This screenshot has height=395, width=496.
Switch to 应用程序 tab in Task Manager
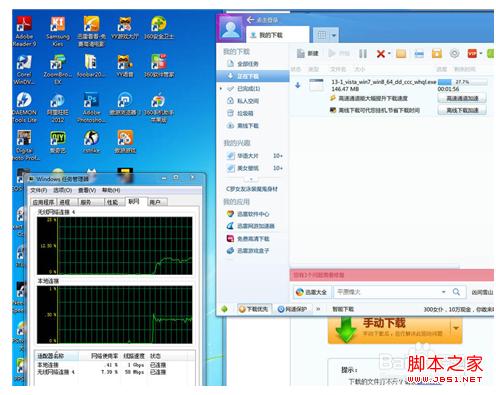pos(44,202)
